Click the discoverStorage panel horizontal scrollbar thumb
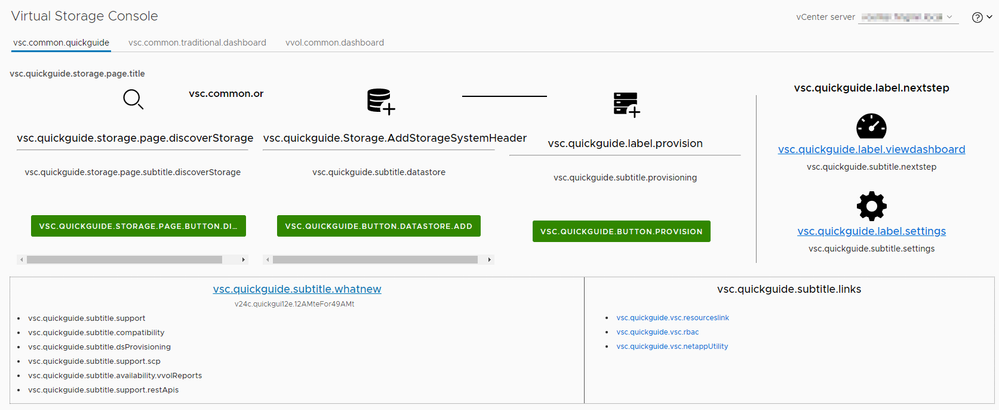999x410 pixels. 124,260
